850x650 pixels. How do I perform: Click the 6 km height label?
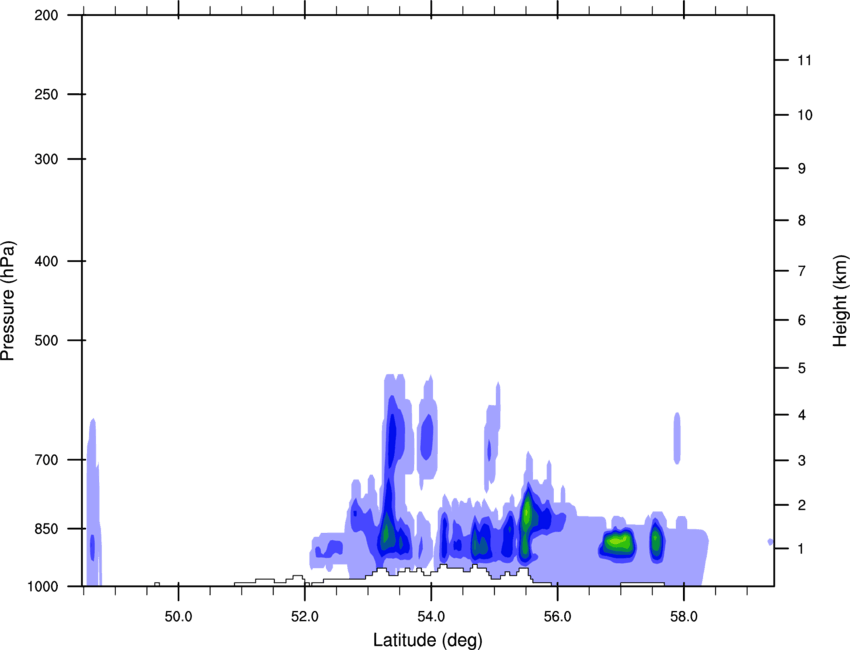pos(802,320)
